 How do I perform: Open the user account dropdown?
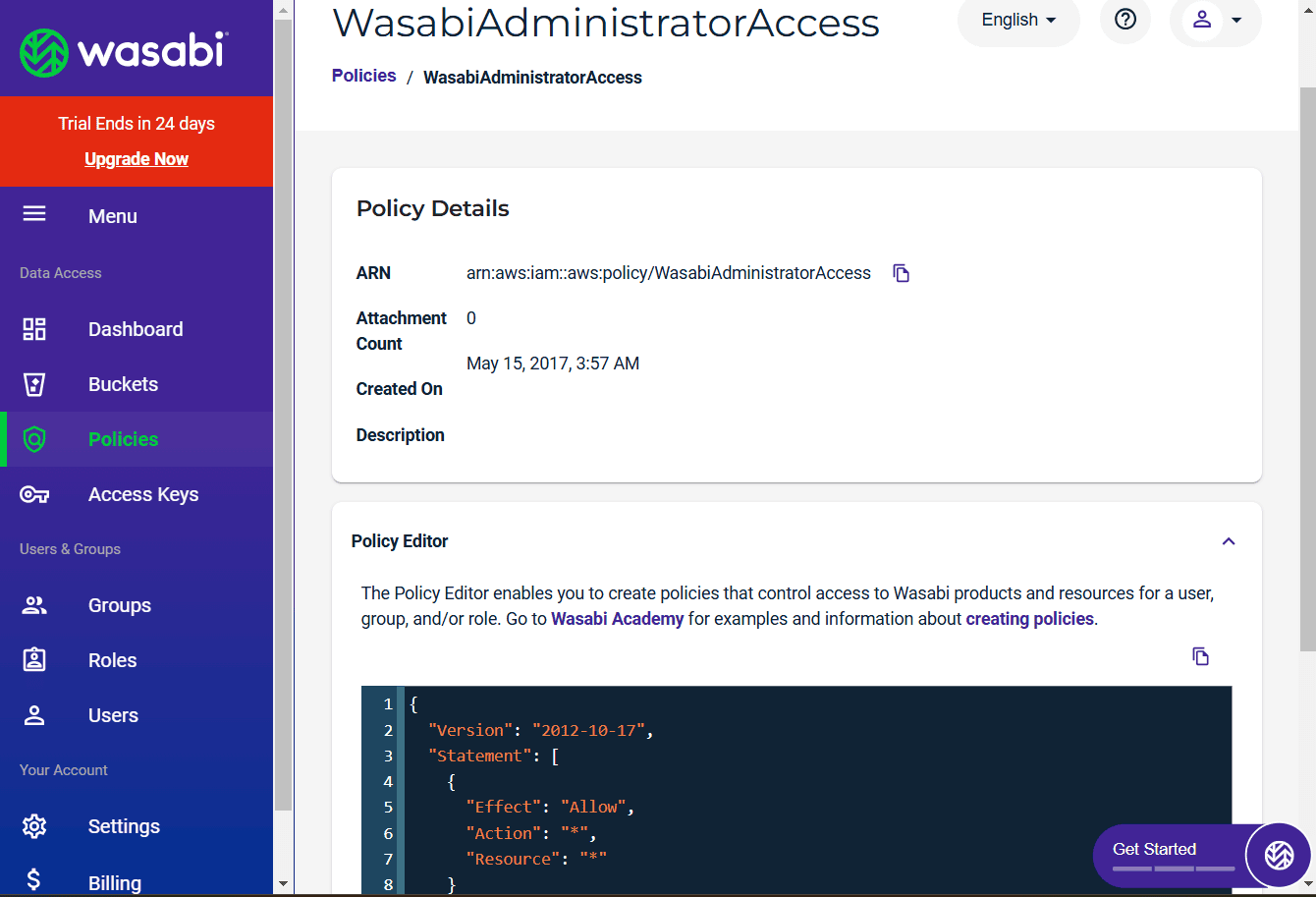(1216, 20)
